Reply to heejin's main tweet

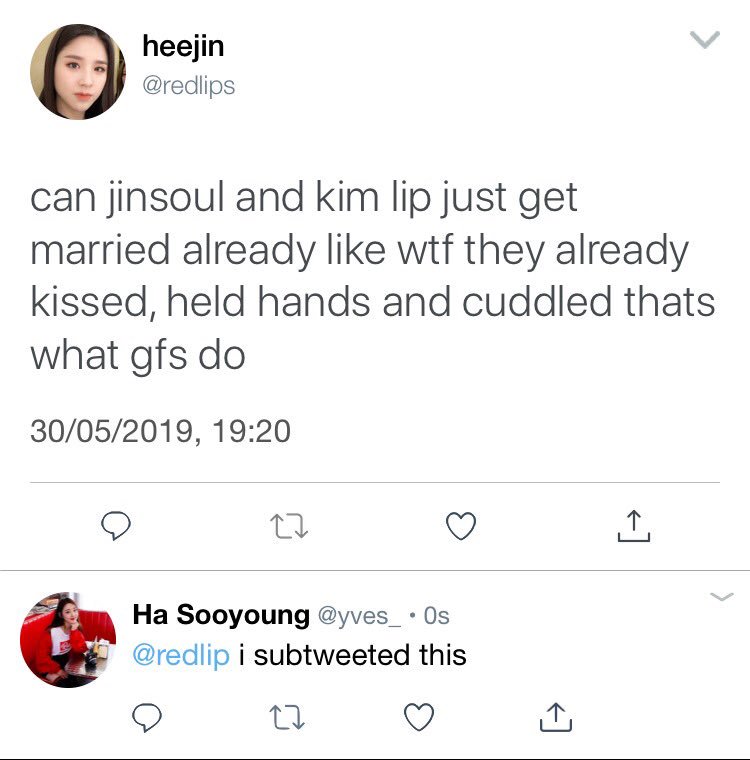click(x=116, y=525)
